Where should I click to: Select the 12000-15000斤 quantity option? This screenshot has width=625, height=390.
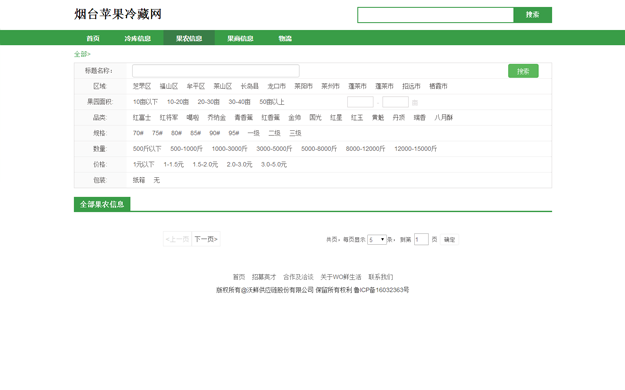[x=416, y=149]
